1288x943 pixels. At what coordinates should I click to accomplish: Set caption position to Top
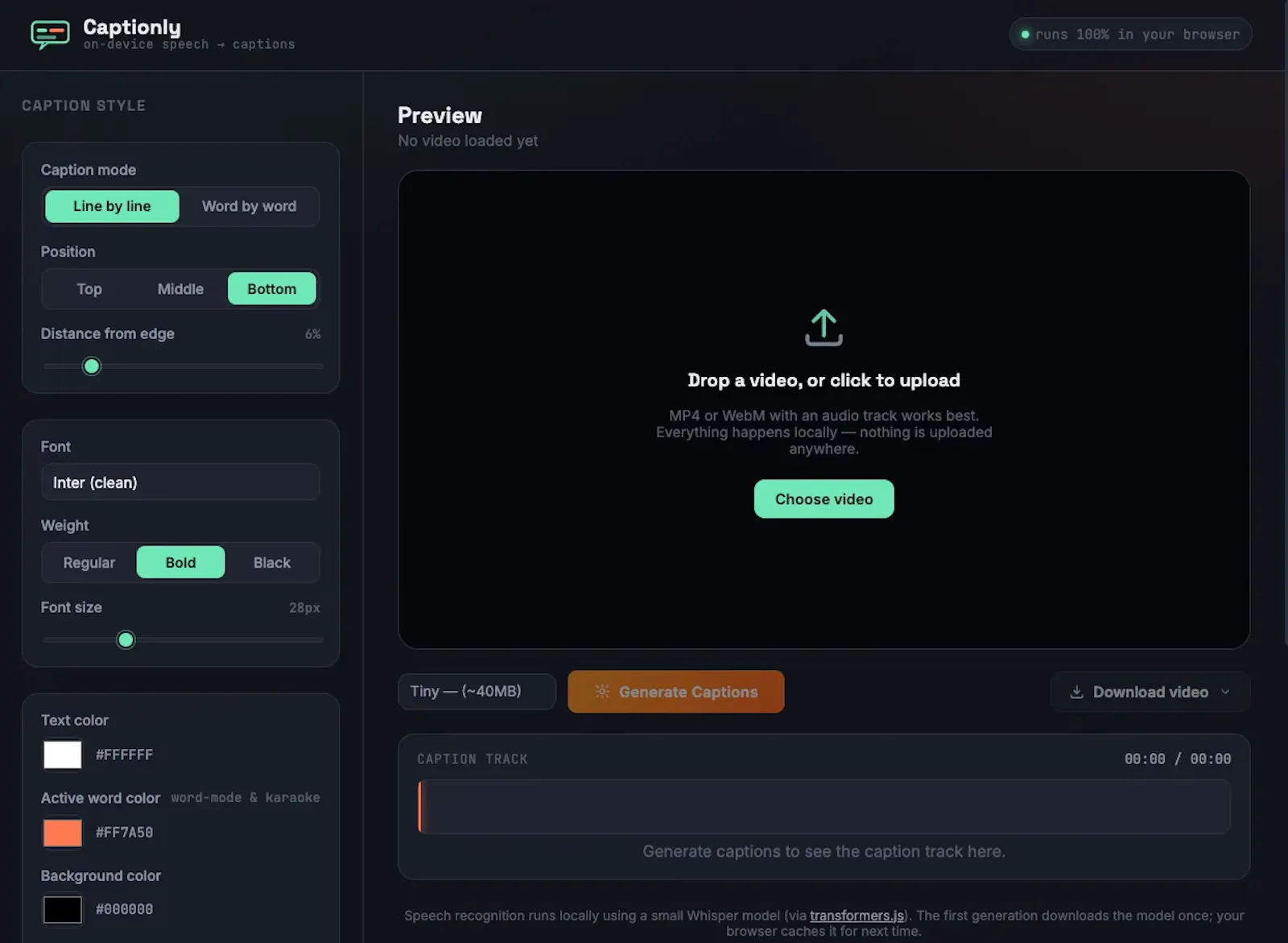(89, 289)
